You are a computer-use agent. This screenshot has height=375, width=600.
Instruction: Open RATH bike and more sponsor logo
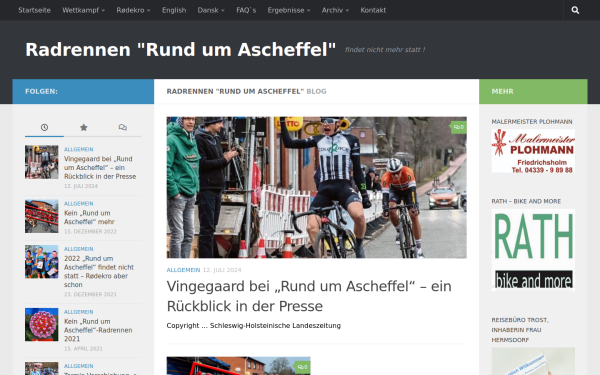tap(533, 250)
